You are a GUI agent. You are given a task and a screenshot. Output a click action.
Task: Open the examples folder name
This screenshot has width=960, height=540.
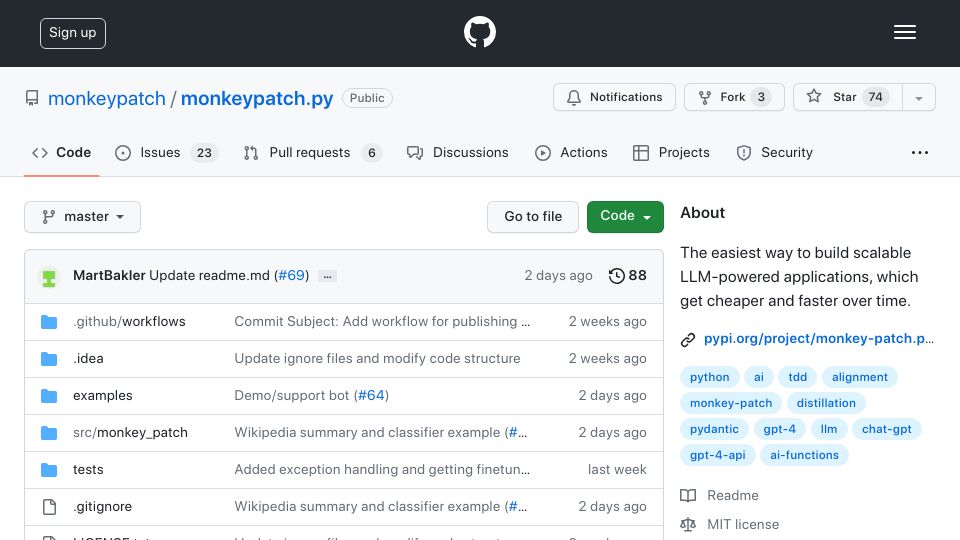pos(102,396)
